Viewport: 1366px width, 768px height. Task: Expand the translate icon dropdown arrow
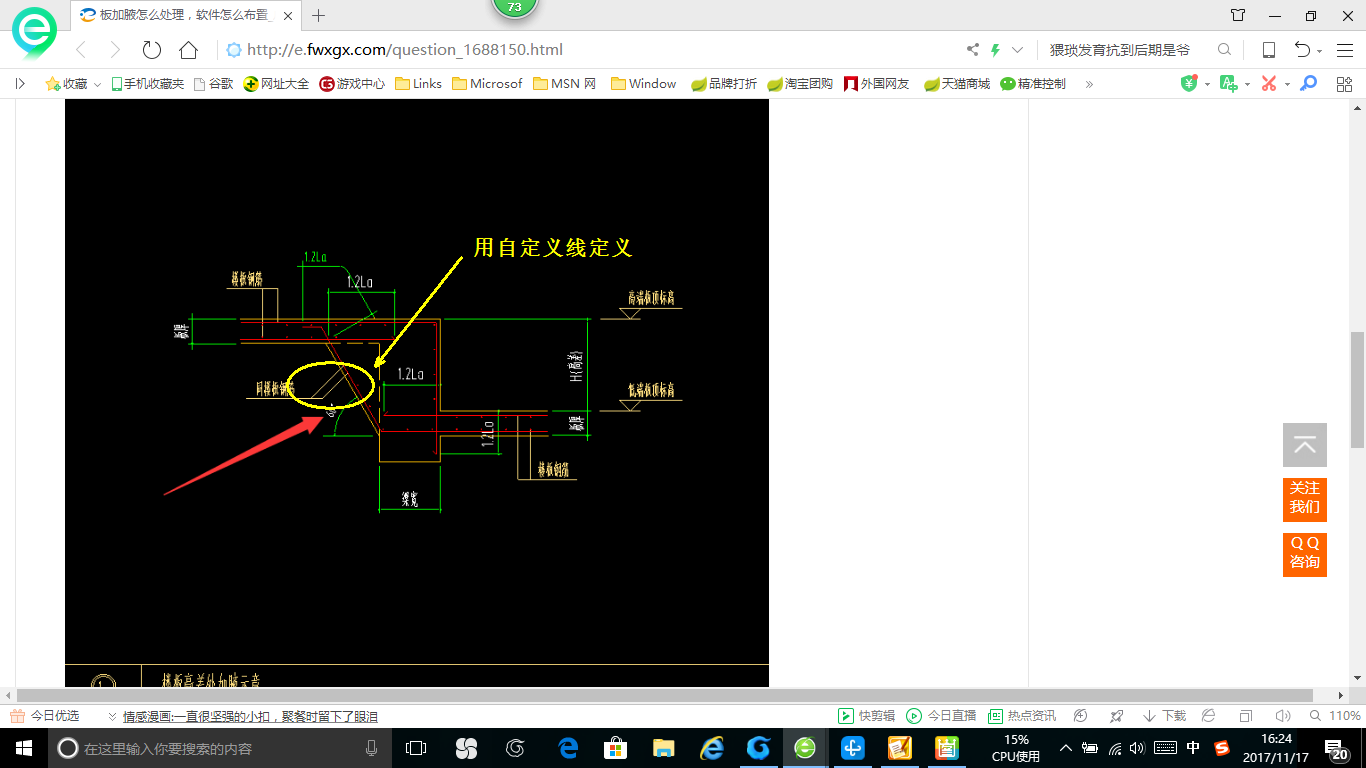[1247, 85]
